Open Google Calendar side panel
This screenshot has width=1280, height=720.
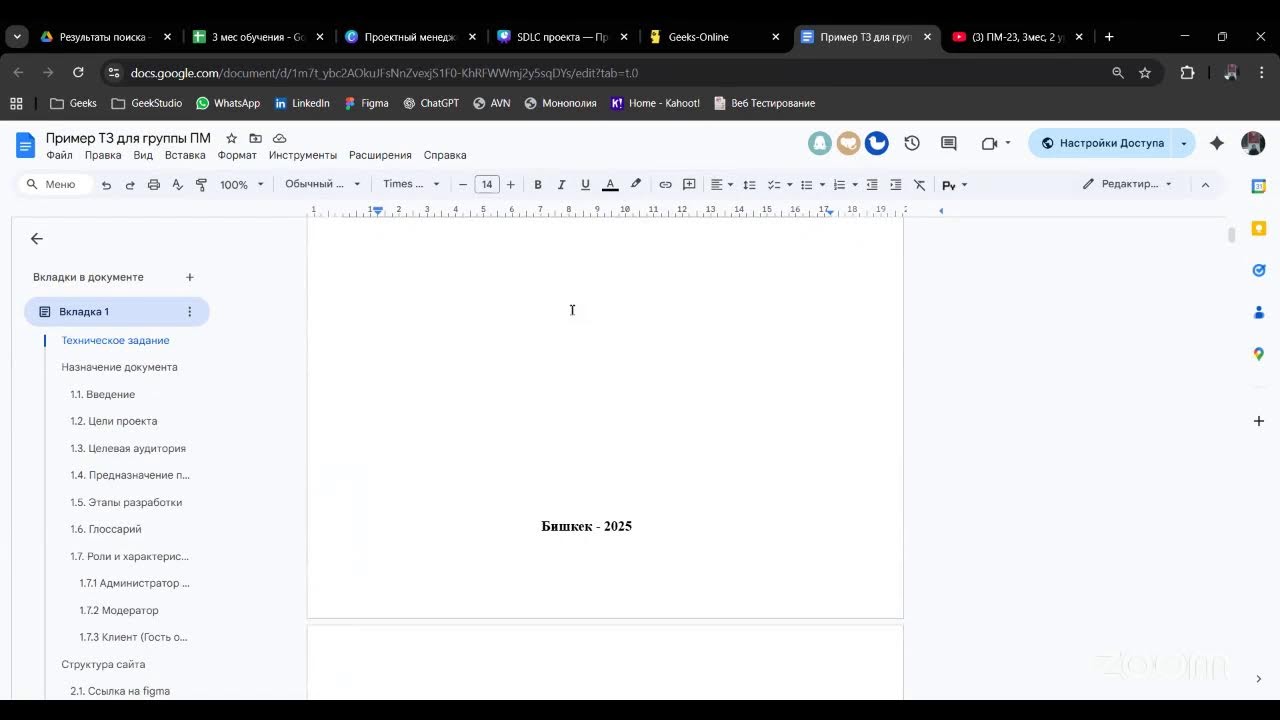click(x=1259, y=186)
